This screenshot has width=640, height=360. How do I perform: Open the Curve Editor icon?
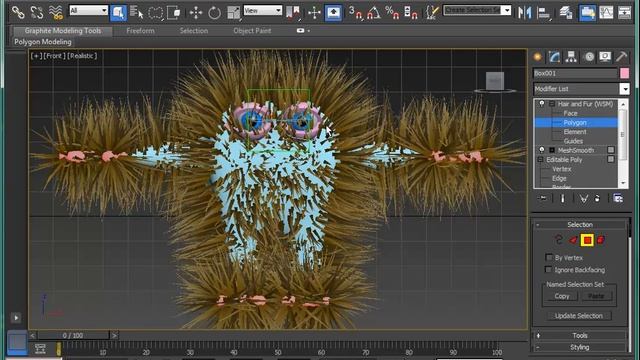(606, 13)
